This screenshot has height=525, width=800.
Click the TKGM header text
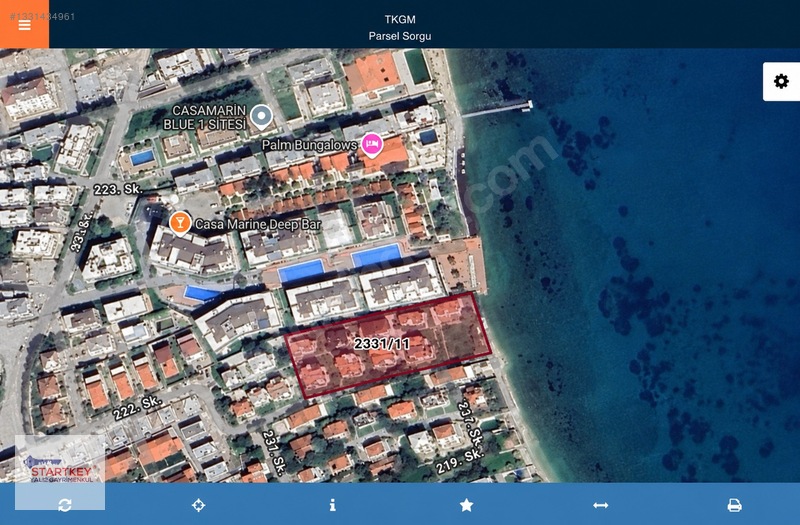(400, 19)
